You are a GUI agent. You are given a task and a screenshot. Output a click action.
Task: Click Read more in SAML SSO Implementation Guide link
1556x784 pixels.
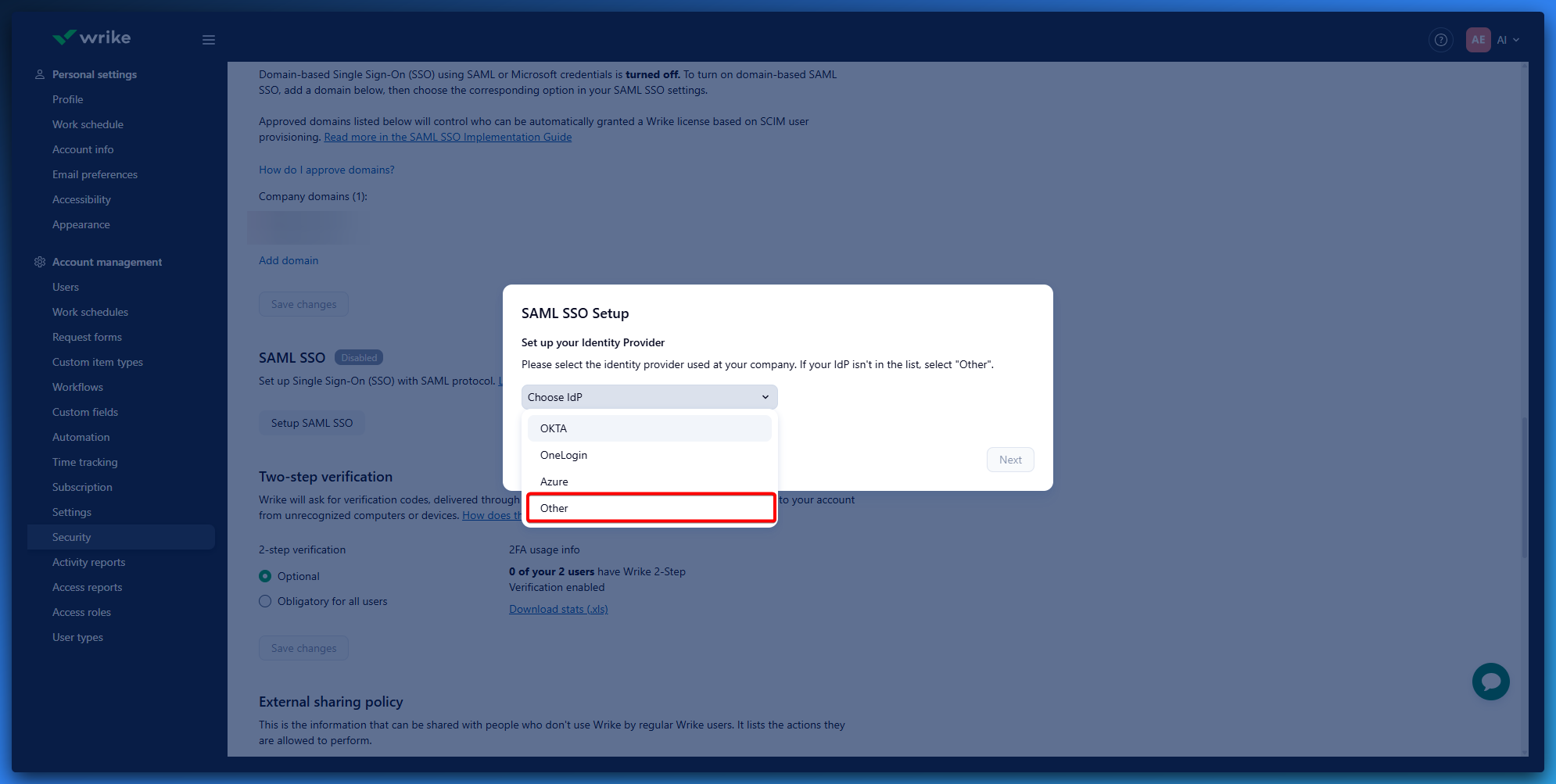(448, 137)
